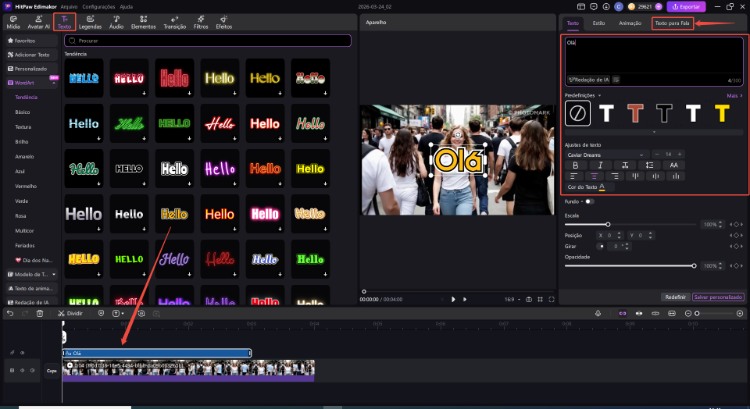The image size is (750, 409).
Task: Select the no-style preset
Action: 577,114
